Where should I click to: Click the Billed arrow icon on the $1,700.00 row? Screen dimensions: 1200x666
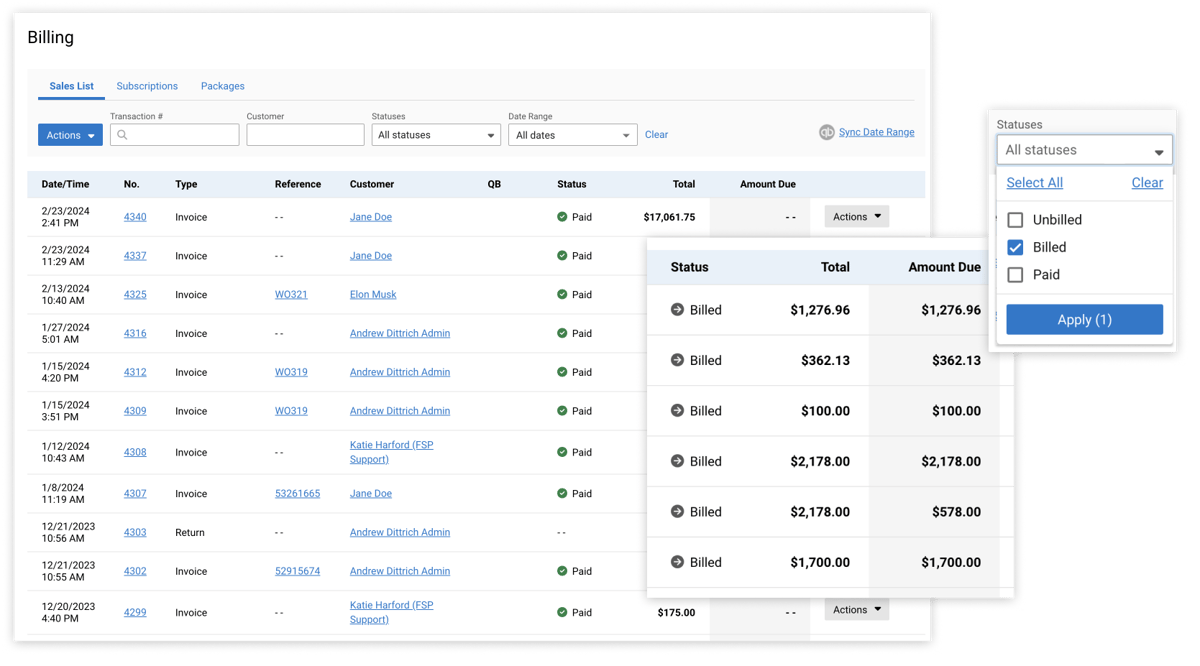click(677, 562)
